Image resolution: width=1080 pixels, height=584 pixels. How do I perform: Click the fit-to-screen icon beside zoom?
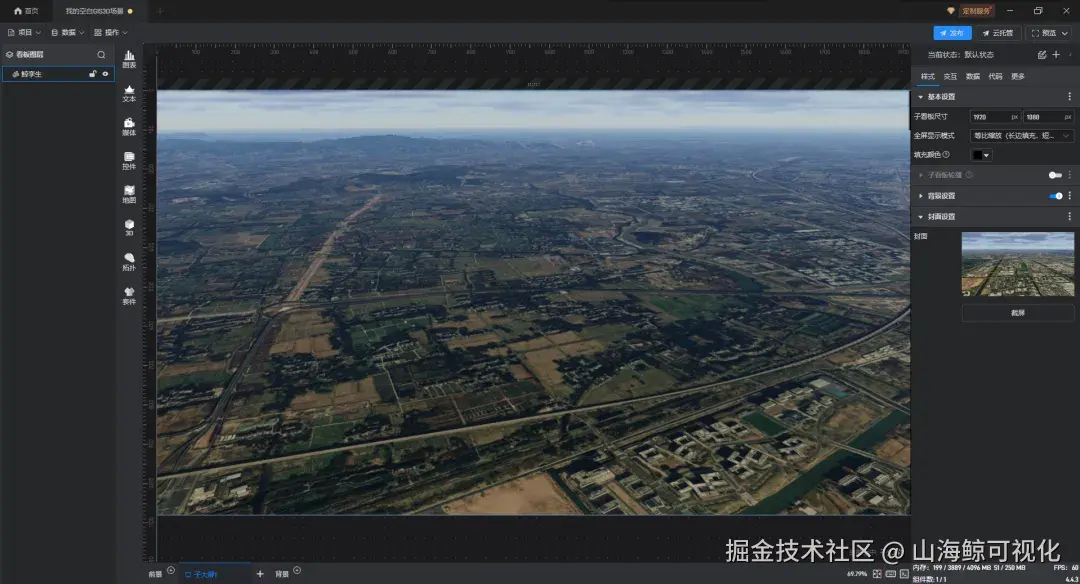(877, 574)
